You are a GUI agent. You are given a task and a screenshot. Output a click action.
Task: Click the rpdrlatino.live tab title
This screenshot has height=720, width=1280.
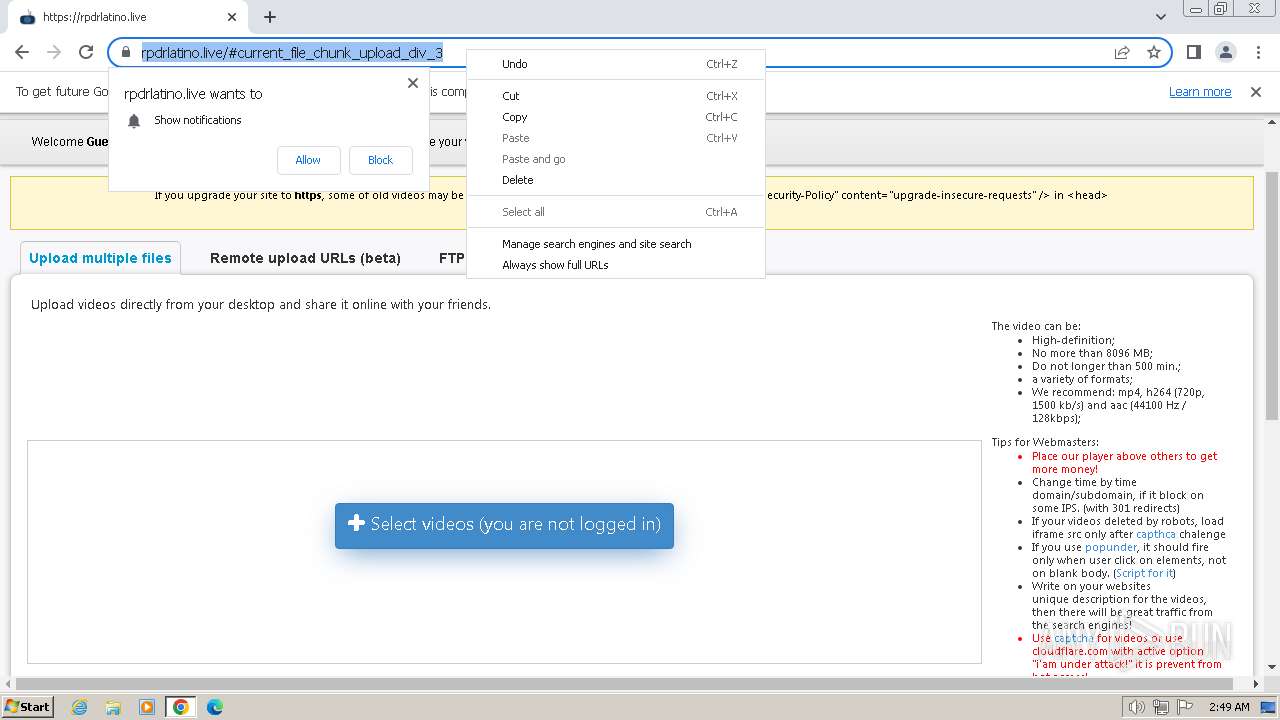click(94, 17)
